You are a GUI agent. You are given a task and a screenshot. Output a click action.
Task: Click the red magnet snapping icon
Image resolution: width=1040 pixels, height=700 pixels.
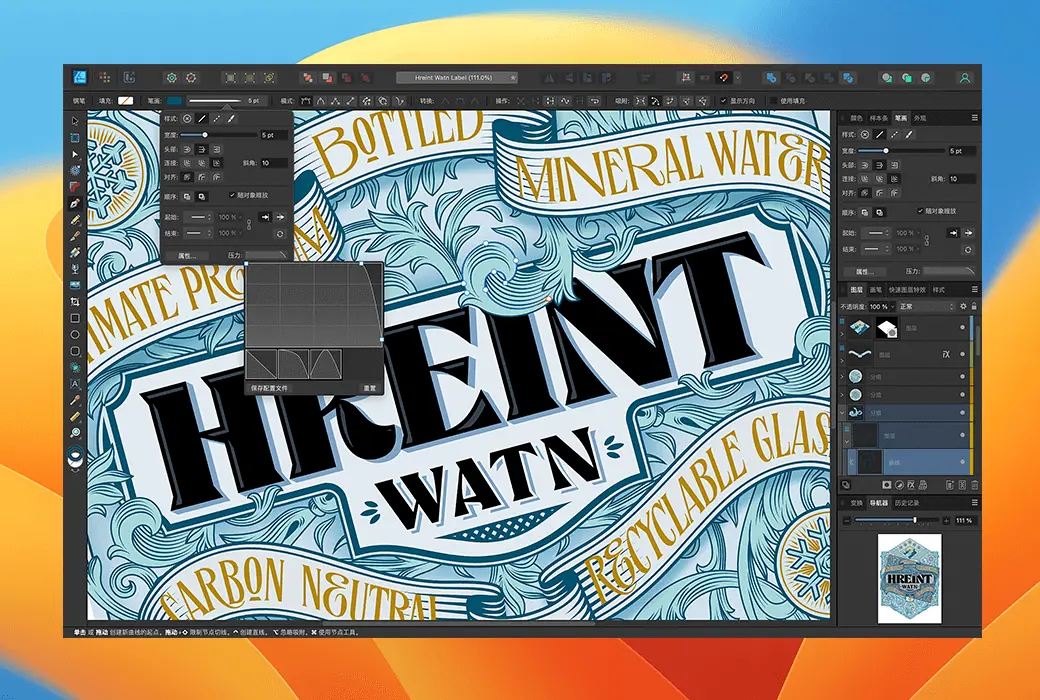pyautogui.click(x=724, y=78)
